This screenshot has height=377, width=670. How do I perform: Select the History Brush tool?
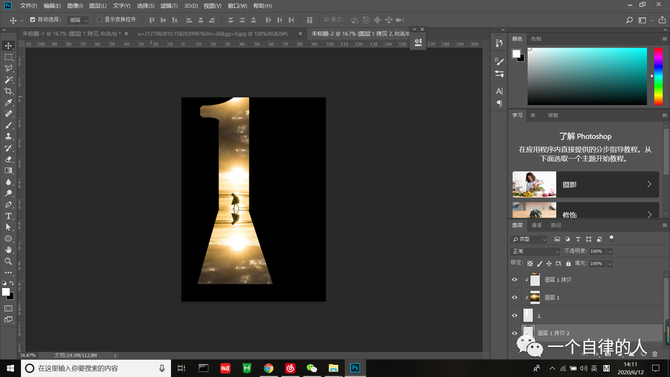[8, 148]
